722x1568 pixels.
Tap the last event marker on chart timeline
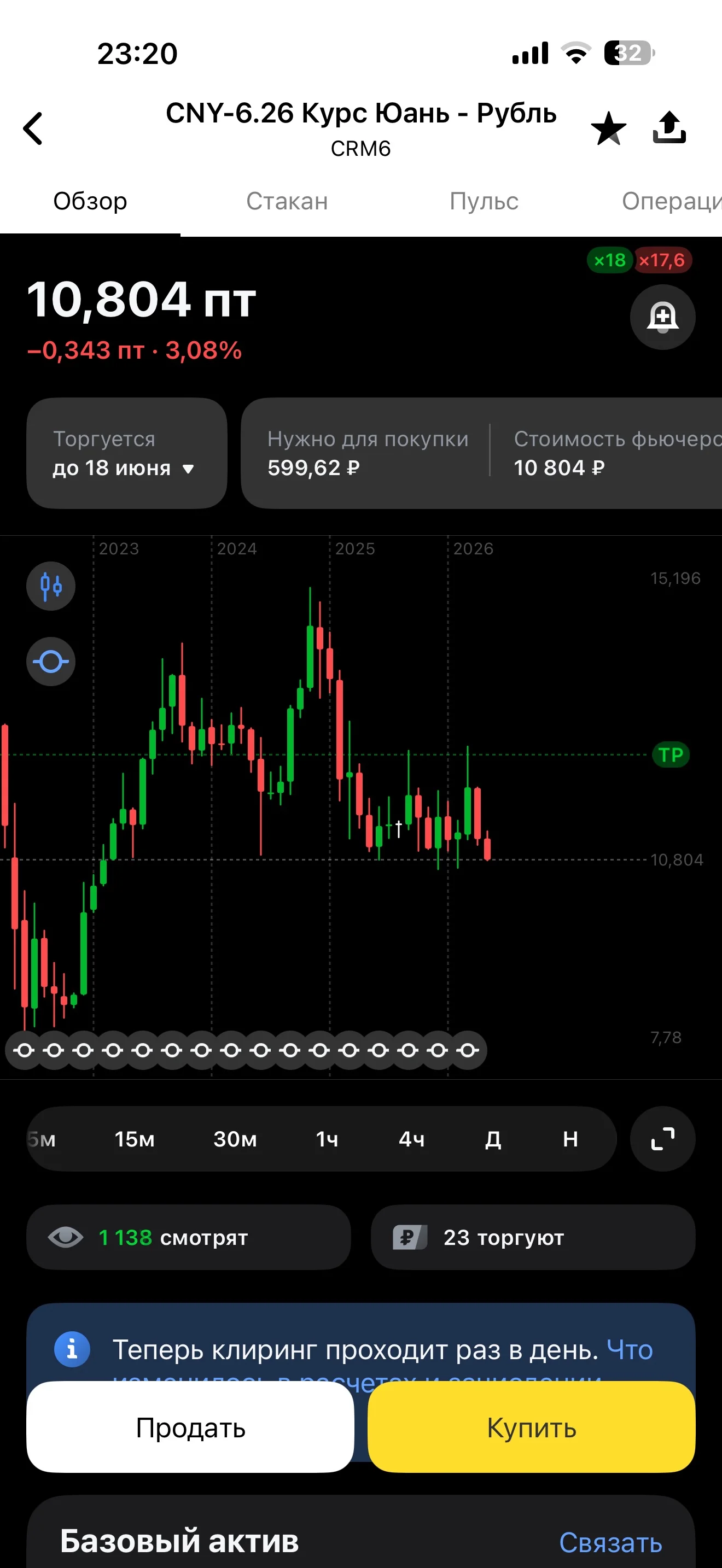coord(468,1050)
